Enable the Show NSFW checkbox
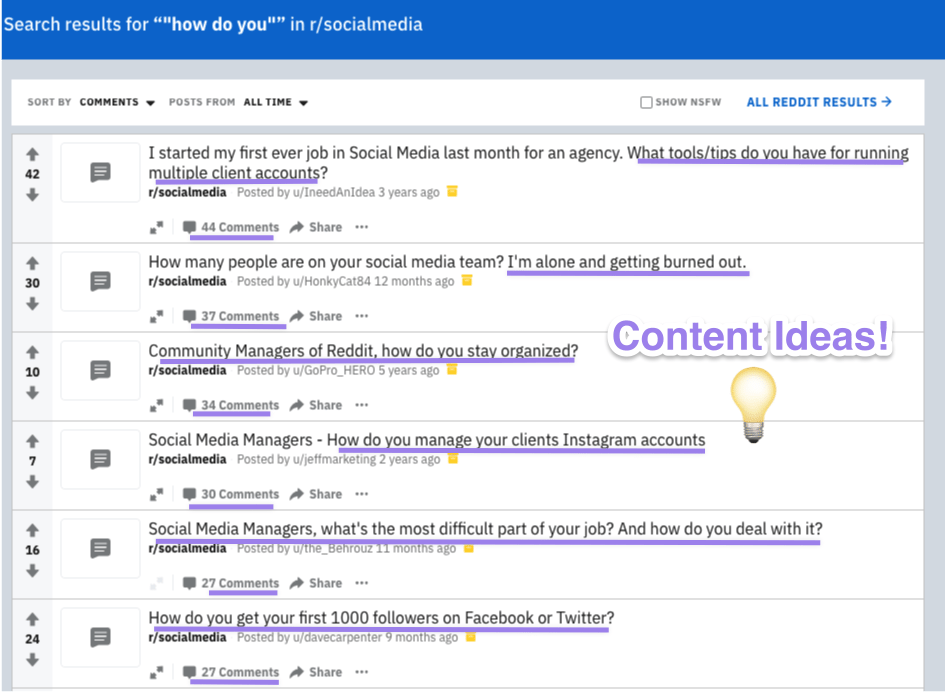This screenshot has width=945, height=700. [x=646, y=102]
